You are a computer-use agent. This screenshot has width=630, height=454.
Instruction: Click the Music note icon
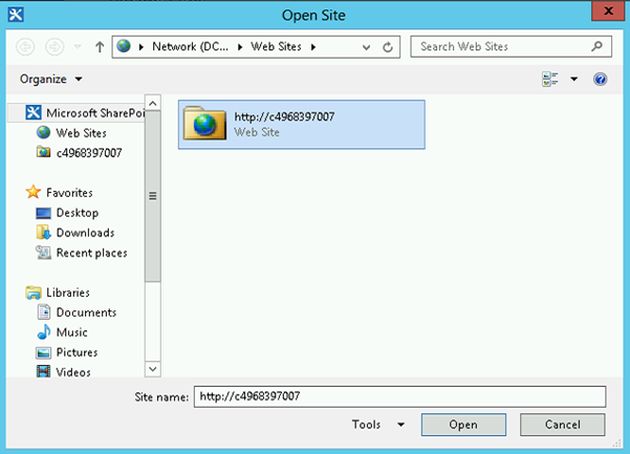pos(44,332)
